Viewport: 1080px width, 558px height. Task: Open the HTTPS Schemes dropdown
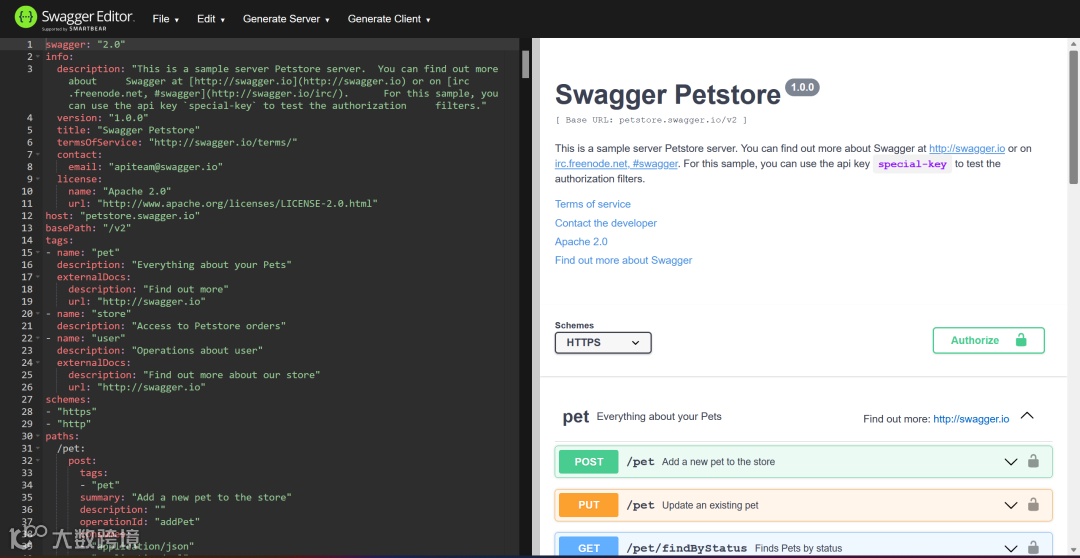coord(603,342)
